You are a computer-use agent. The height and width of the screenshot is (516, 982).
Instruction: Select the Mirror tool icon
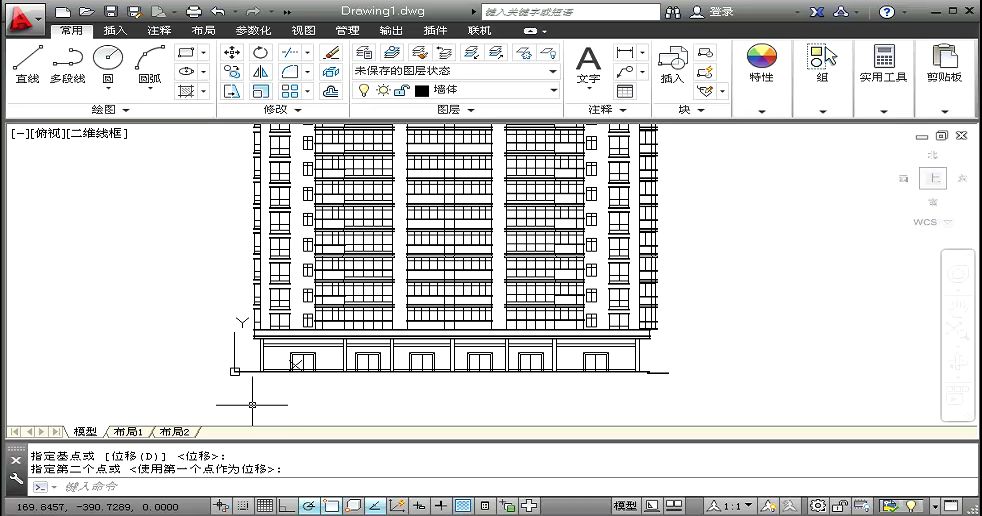pyautogui.click(x=260, y=72)
